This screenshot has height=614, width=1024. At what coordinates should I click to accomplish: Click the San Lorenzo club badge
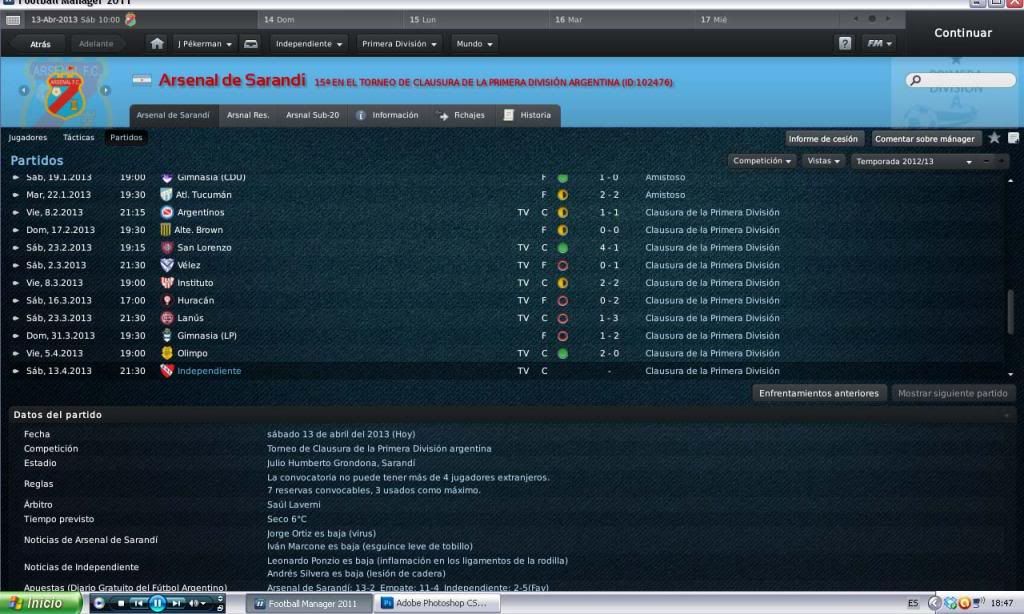(x=167, y=248)
